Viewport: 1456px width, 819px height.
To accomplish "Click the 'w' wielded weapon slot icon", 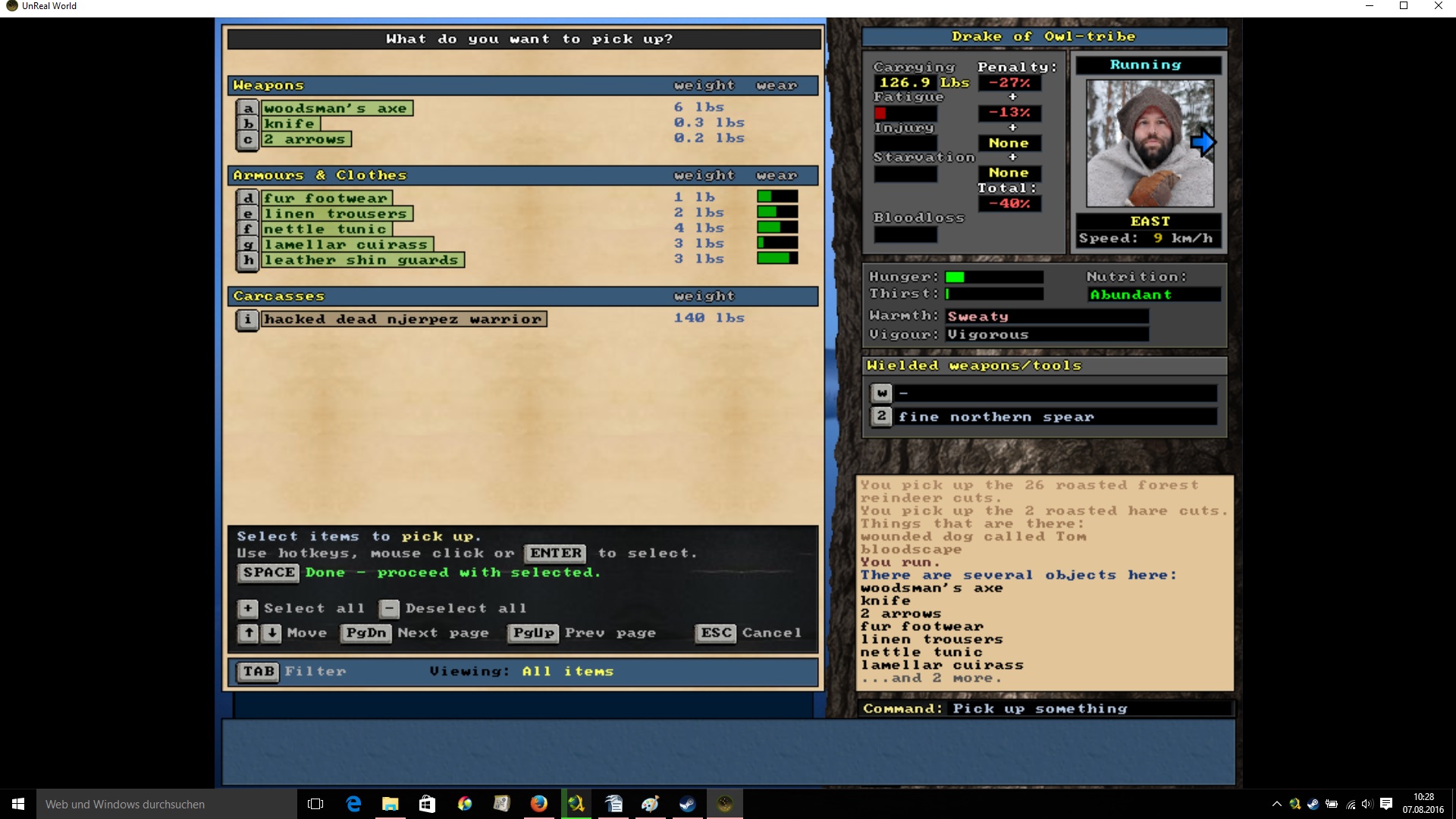I will (881, 393).
